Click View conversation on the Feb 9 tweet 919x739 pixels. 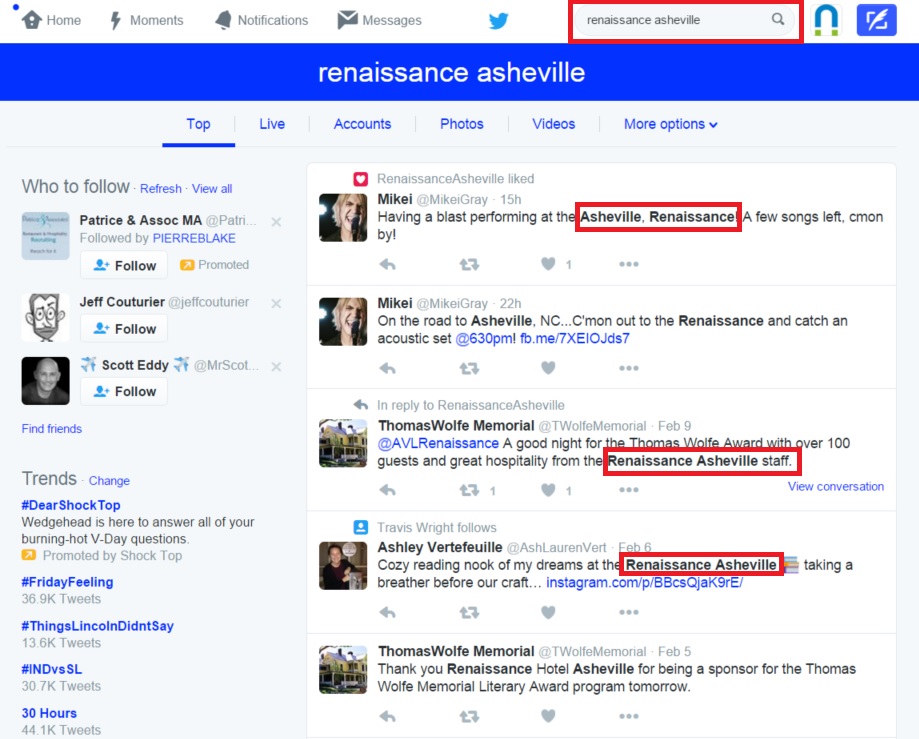click(x=836, y=486)
